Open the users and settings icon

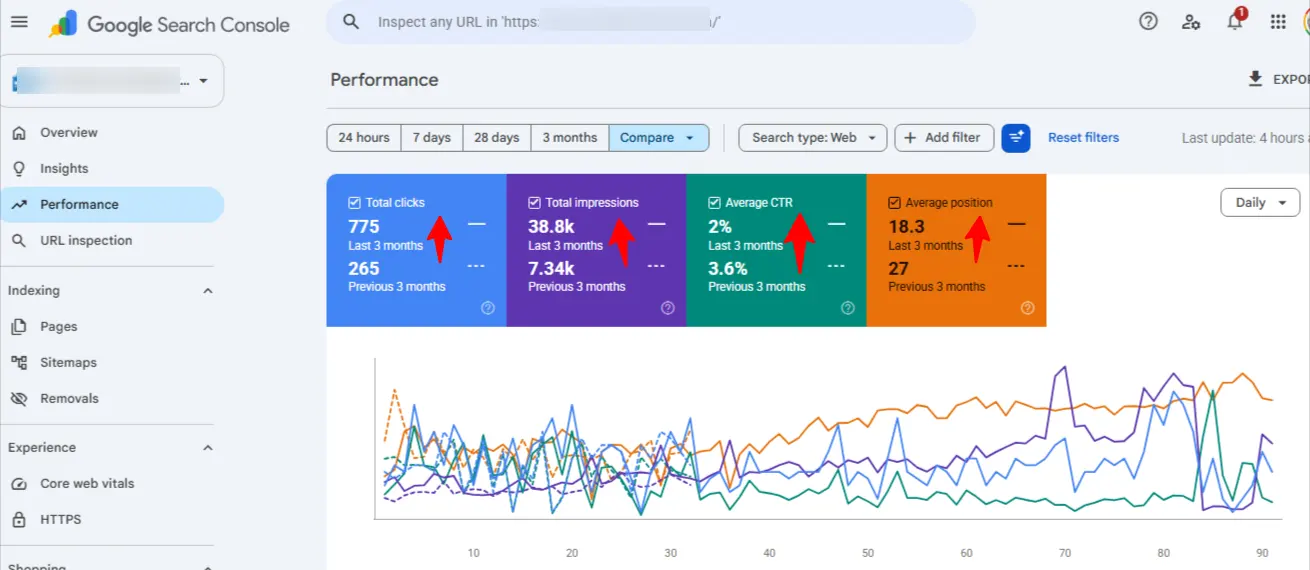pyautogui.click(x=1191, y=21)
